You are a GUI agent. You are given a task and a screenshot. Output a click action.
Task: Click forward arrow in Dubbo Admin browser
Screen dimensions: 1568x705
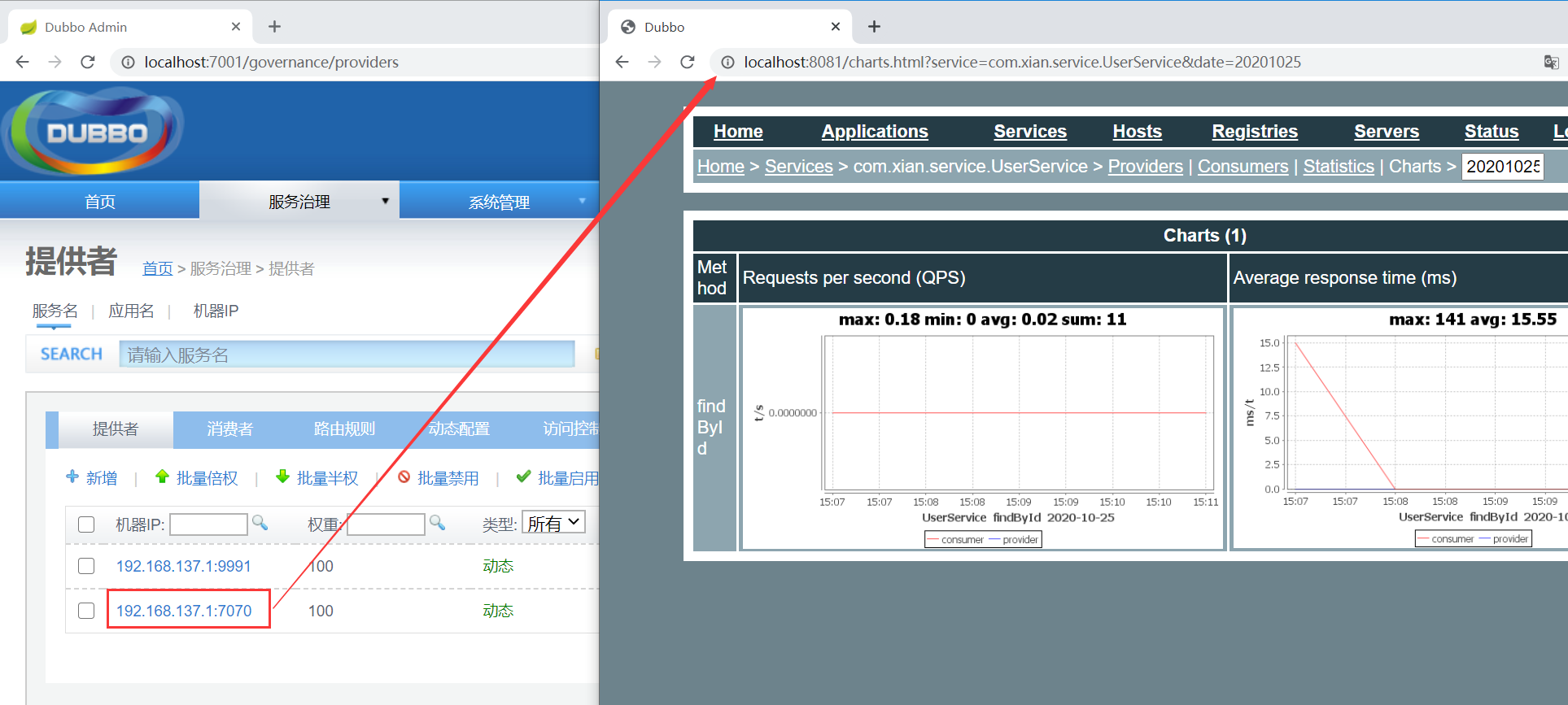pos(55,62)
